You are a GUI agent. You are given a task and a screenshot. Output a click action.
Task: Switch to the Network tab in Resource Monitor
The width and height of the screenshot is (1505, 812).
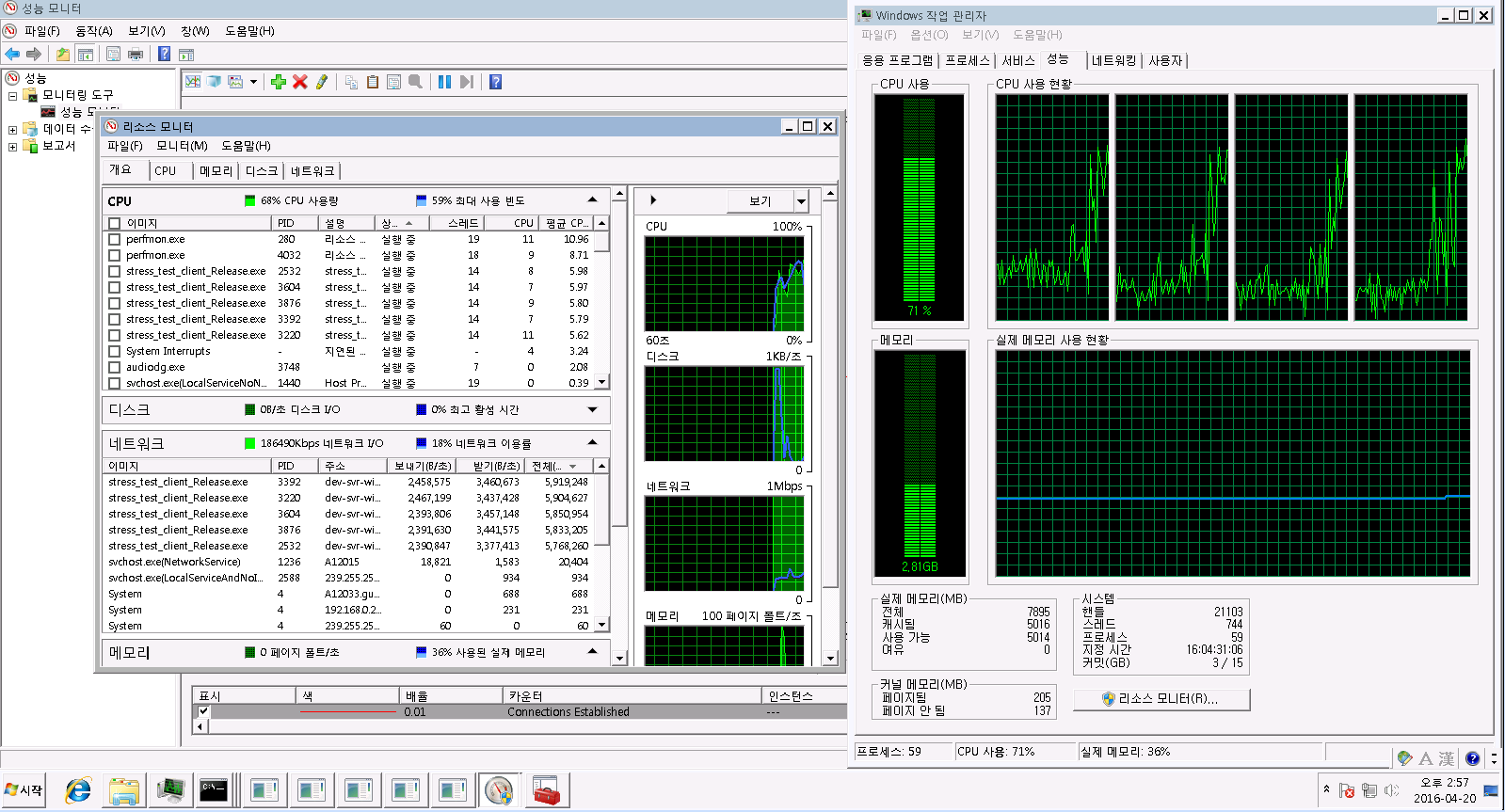click(312, 171)
